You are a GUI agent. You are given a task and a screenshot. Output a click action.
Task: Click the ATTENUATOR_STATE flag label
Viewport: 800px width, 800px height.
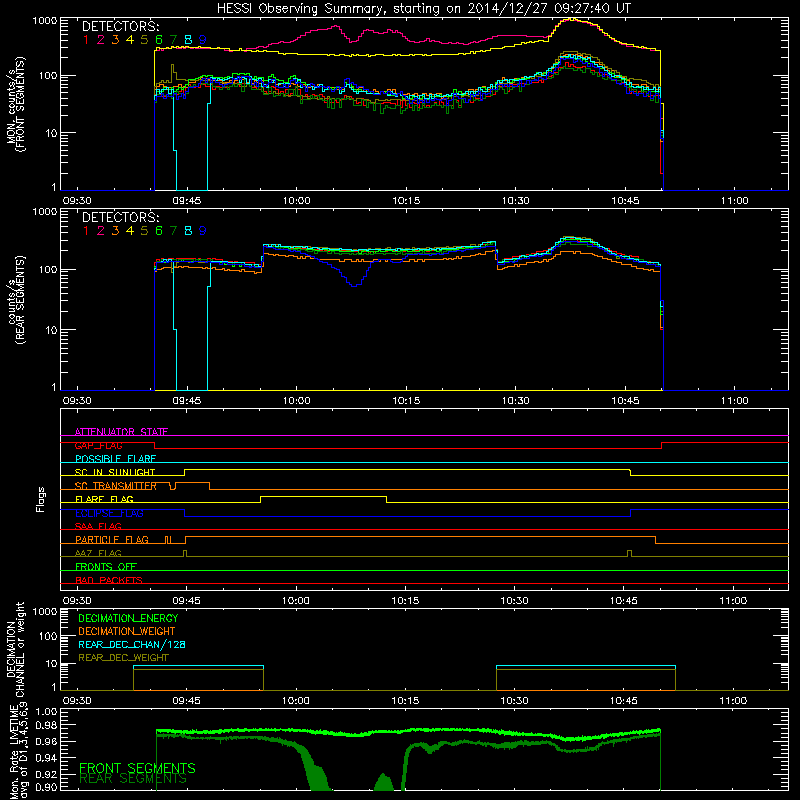pyautogui.click(x=121, y=432)
